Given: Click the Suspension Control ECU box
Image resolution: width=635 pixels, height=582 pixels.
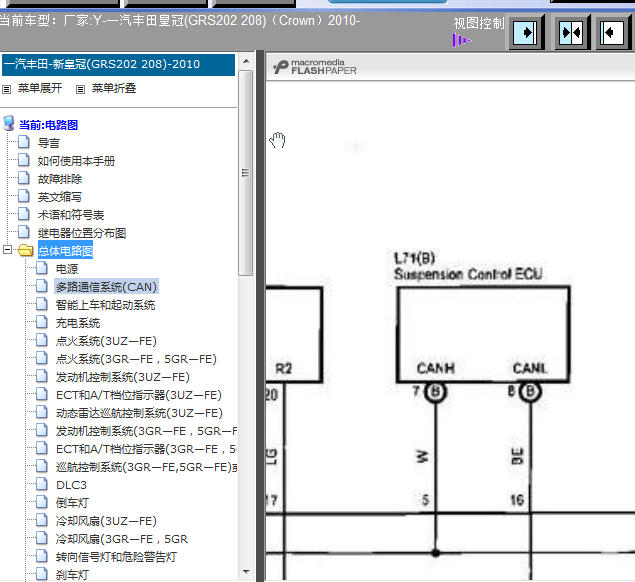Looking at the screenshot, I should point(483,335).
